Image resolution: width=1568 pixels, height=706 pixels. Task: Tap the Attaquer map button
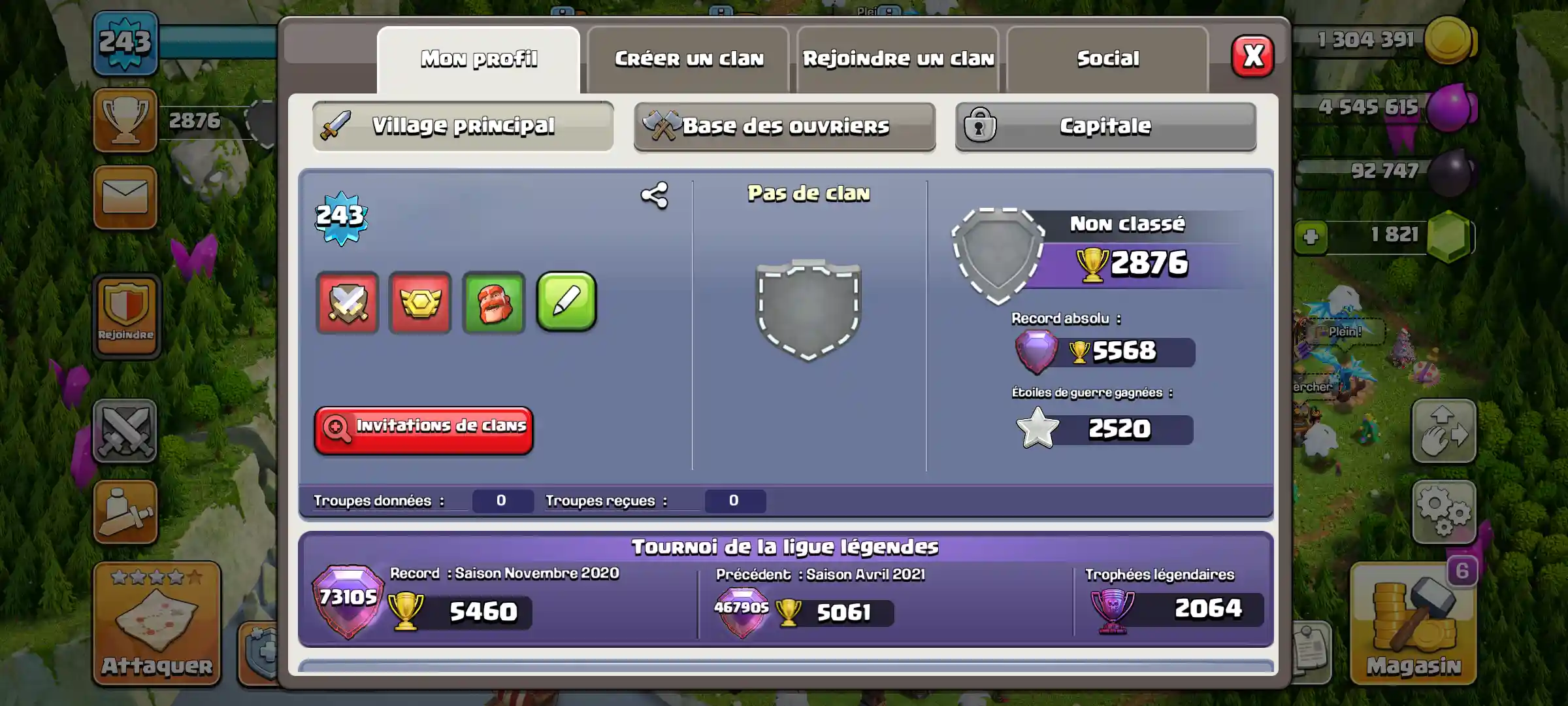[157, 623]
